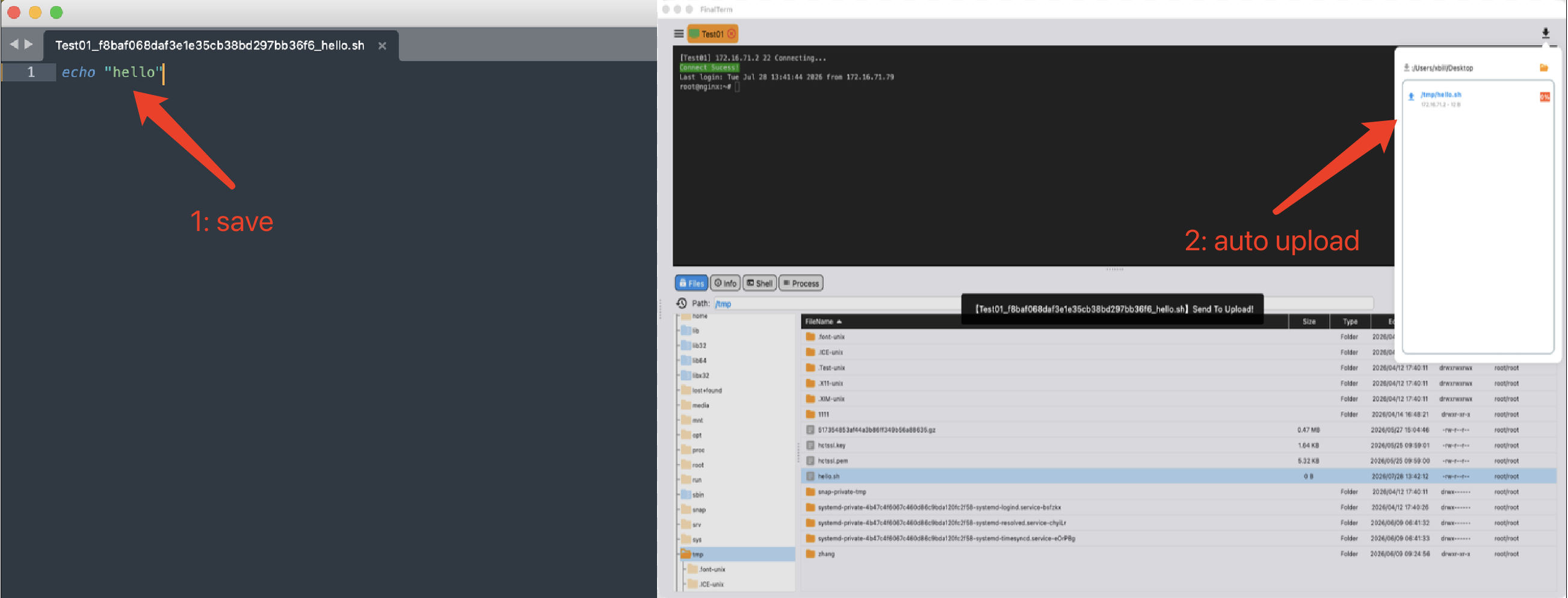Switch to the Process tab
1568x598 pixels.
[x=801, y=283]
